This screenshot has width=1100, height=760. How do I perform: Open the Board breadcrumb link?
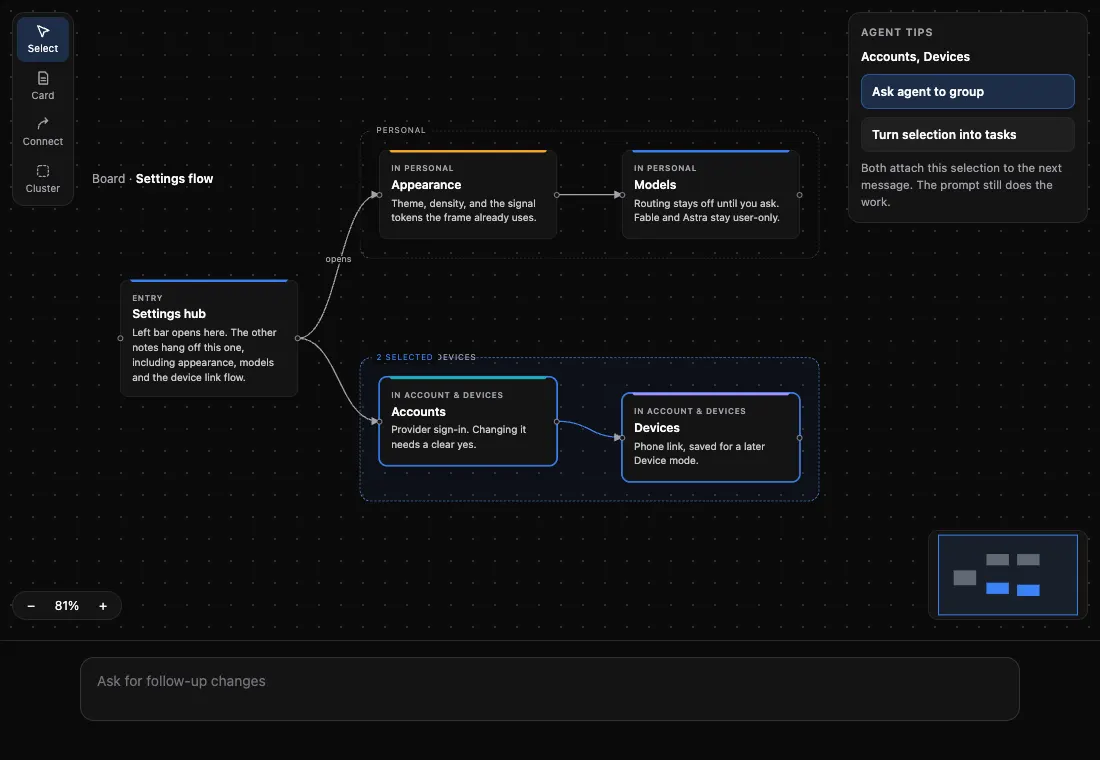pos(109,179)
